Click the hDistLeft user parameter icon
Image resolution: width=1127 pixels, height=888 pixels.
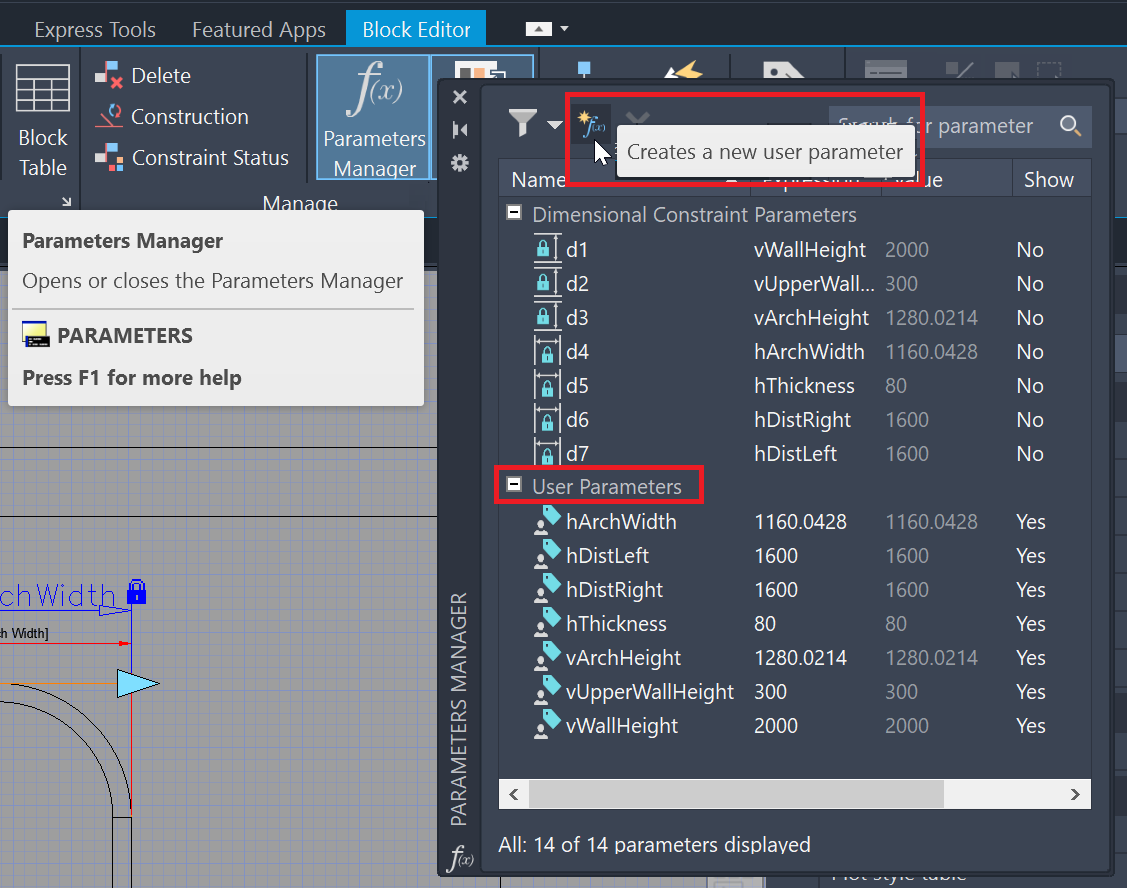tap(547, 555)
